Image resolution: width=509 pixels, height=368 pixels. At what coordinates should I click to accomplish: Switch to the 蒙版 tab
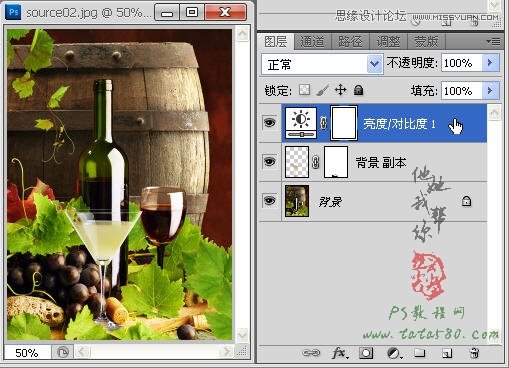point(426,42)
